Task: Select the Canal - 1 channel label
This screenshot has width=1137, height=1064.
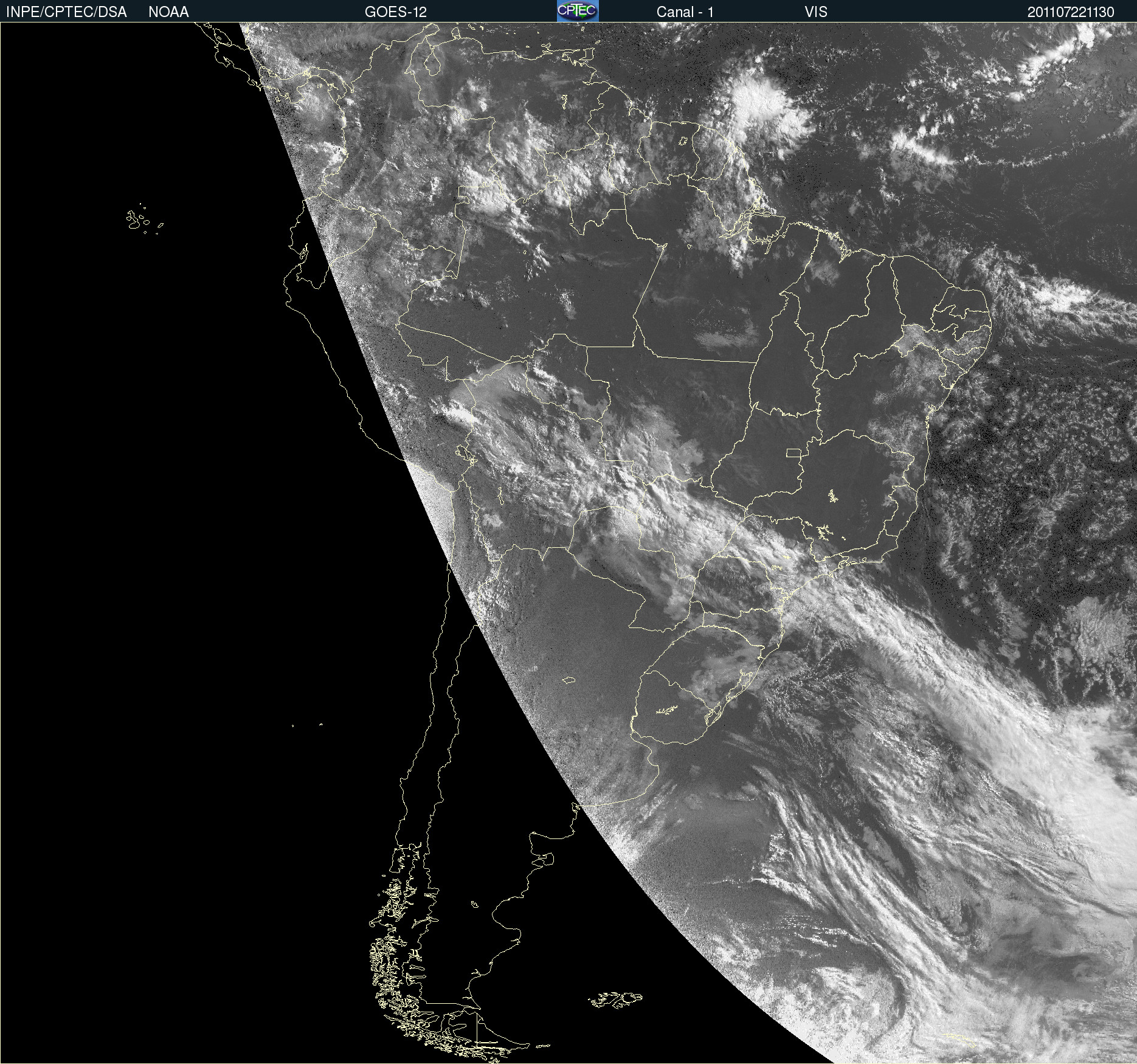Action: 685,12
